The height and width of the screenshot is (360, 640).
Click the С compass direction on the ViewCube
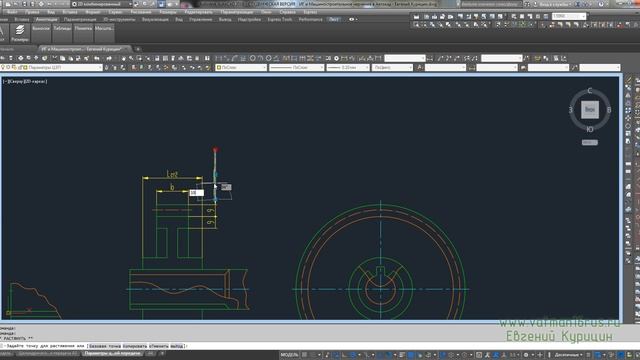pyautogui.click(x=590, y=91)
